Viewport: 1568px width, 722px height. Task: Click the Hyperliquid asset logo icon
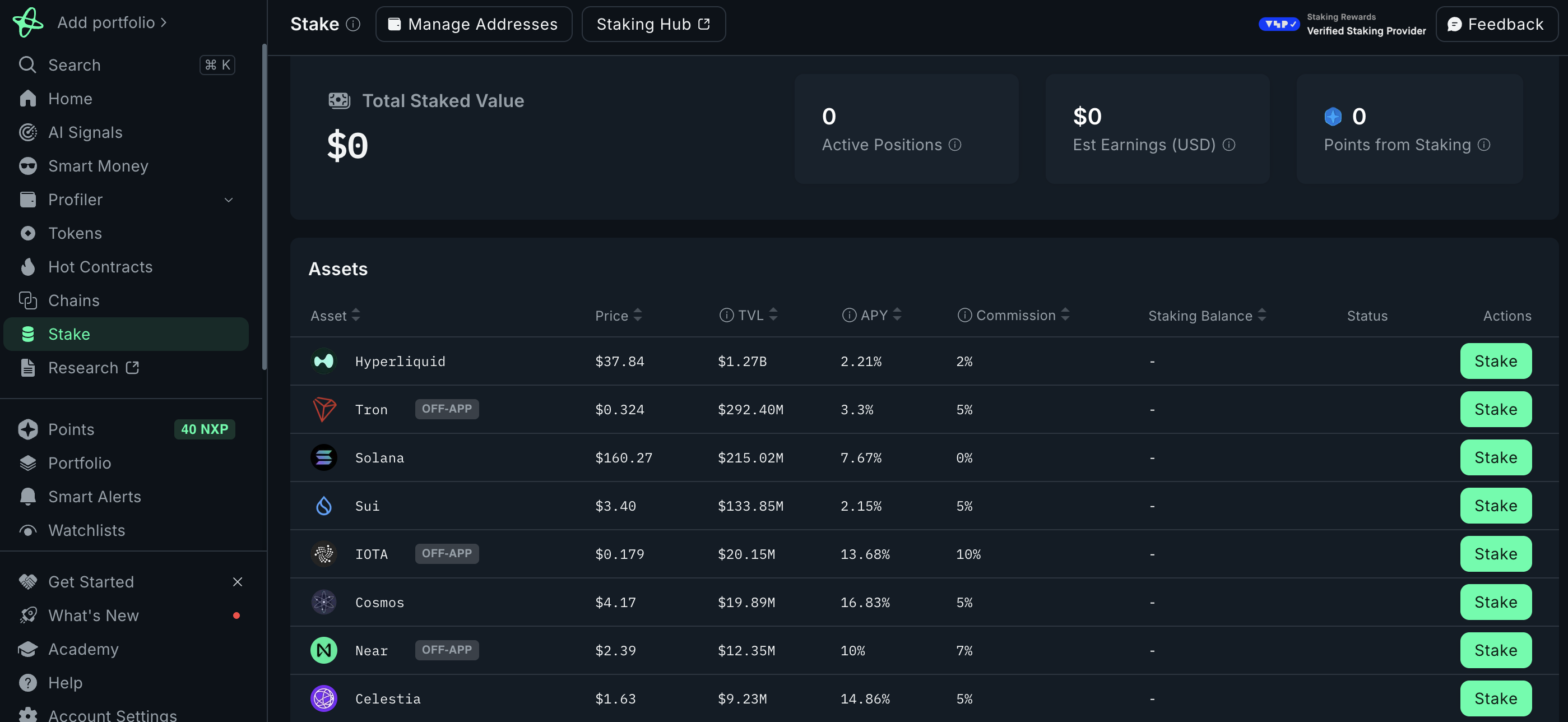point(323,361)
